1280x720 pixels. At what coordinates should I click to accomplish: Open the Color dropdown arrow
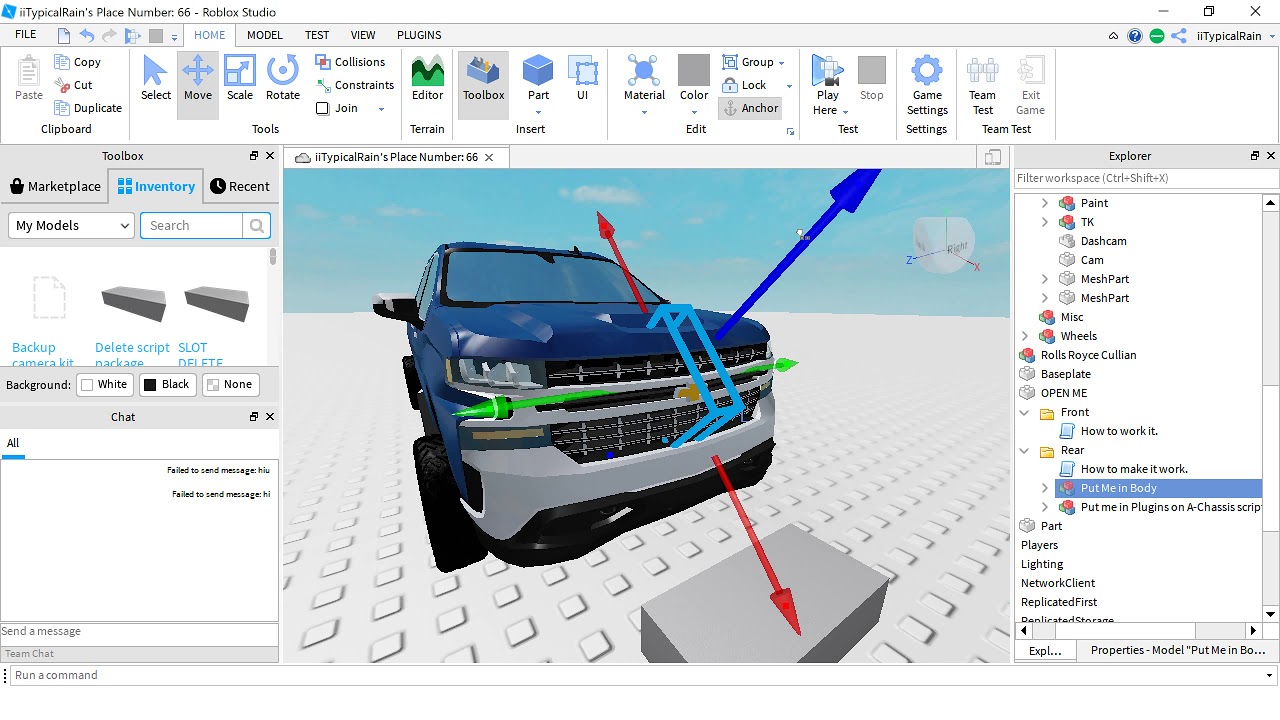(694, 112)
